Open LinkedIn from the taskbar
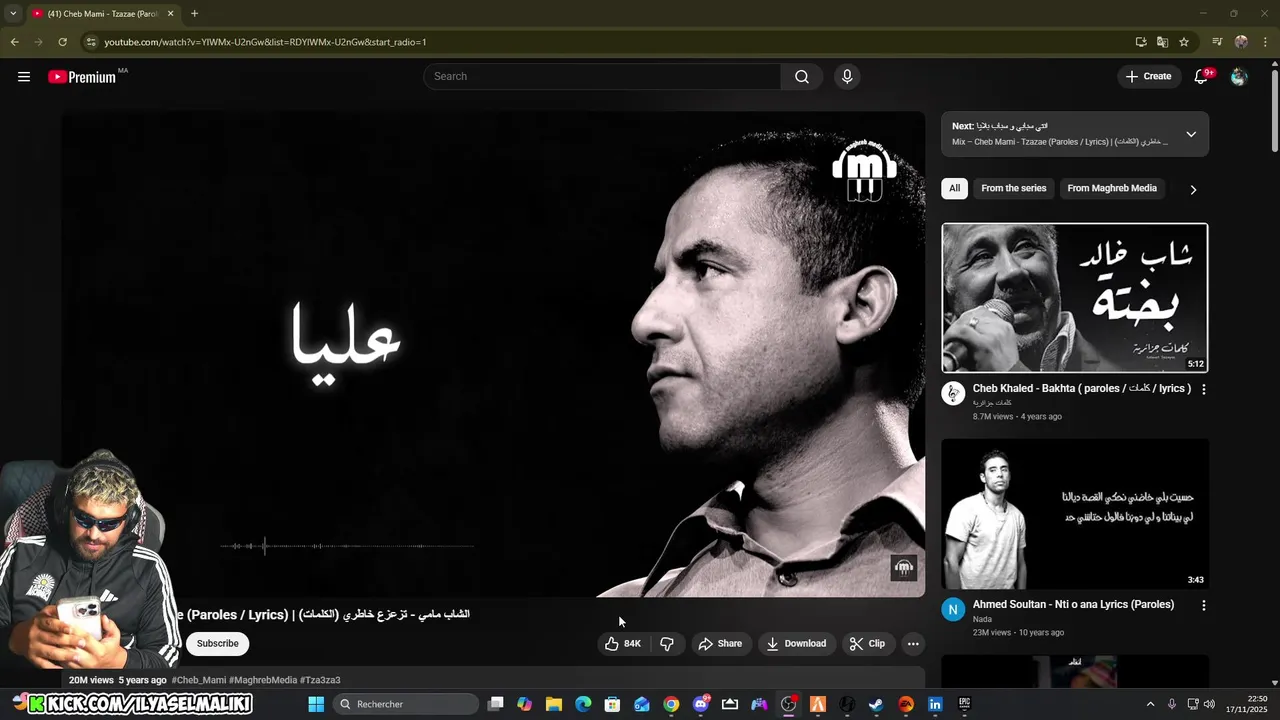 (935, 704)
